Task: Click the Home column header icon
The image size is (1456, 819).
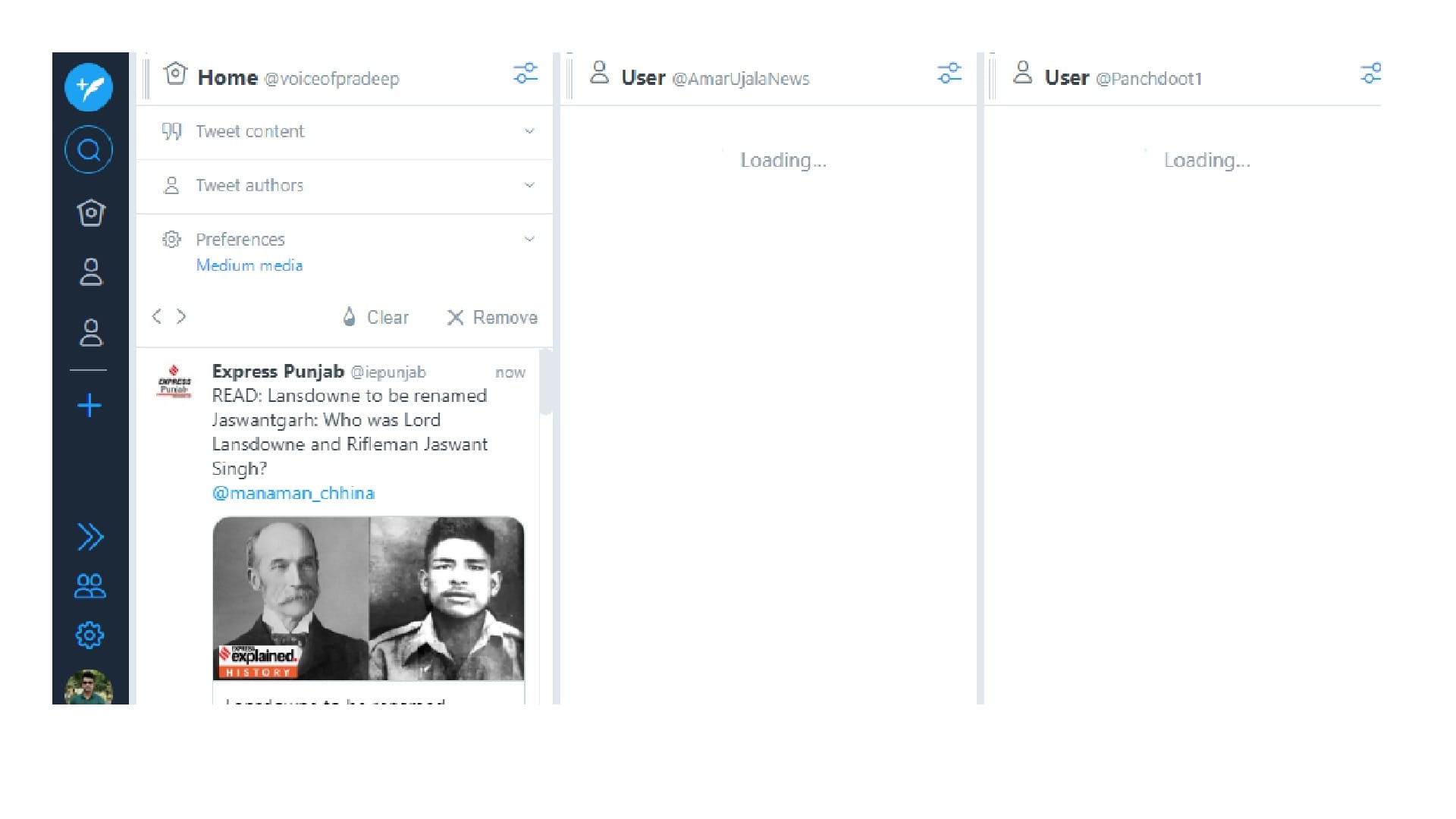Action: tap(175, 74)
